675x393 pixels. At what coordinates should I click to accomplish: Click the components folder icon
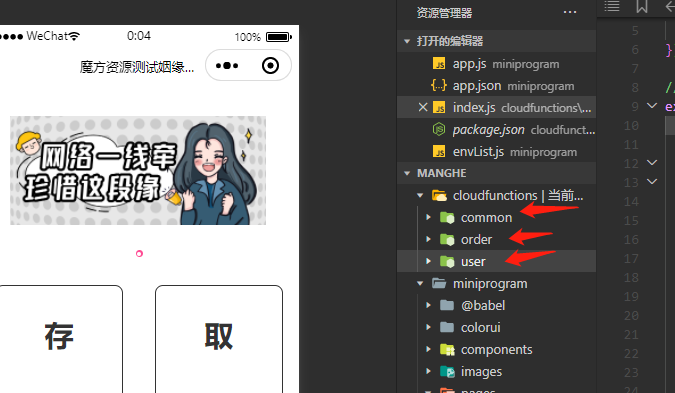[x=447, y=350]
